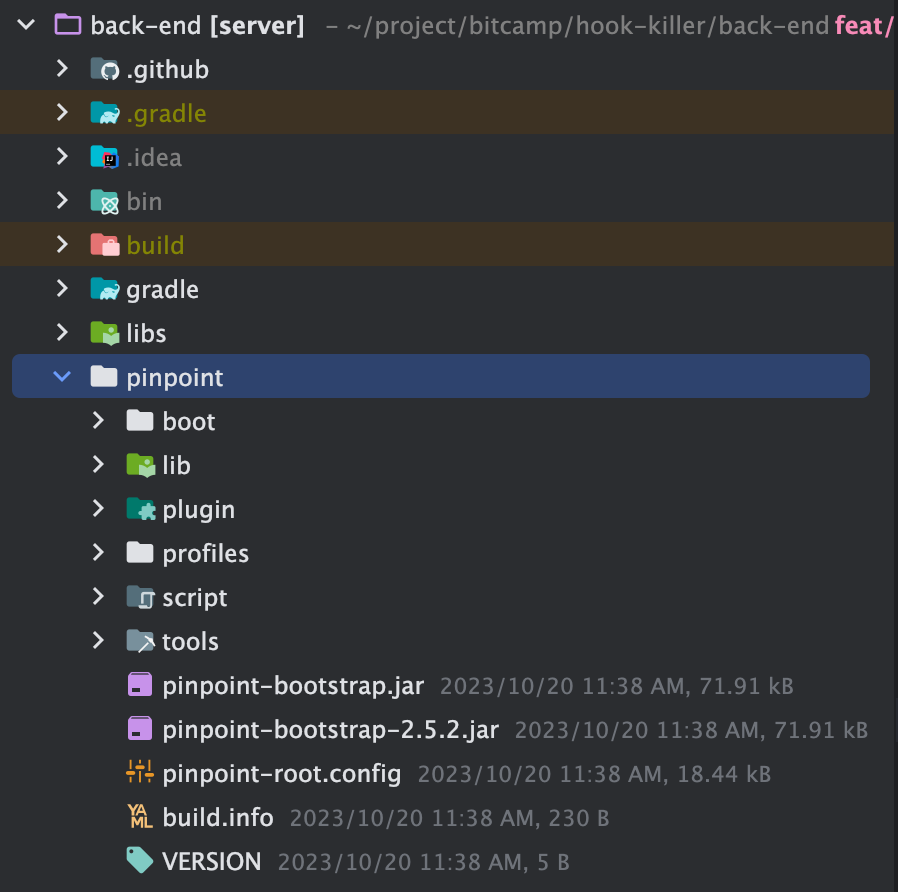This screenshot has width=898, height=892.
Task: Click the build.info YAML icon
Action: (x=140, y=816)
